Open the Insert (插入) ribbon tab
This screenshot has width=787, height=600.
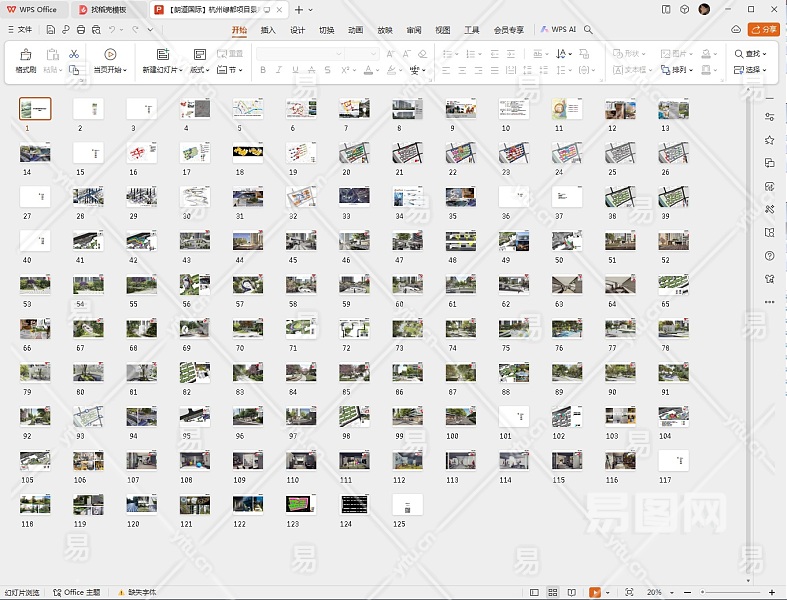pyautogui.click(x=268, y=30)
